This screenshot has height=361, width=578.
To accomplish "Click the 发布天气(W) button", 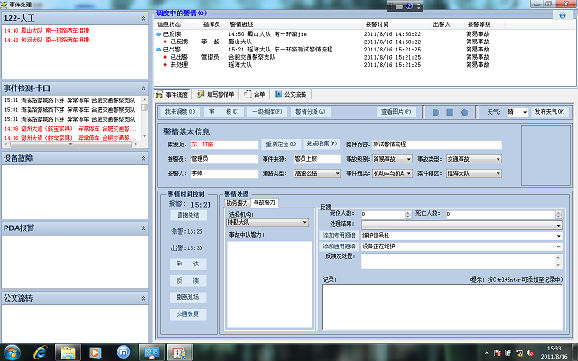I will coord(549,112).
